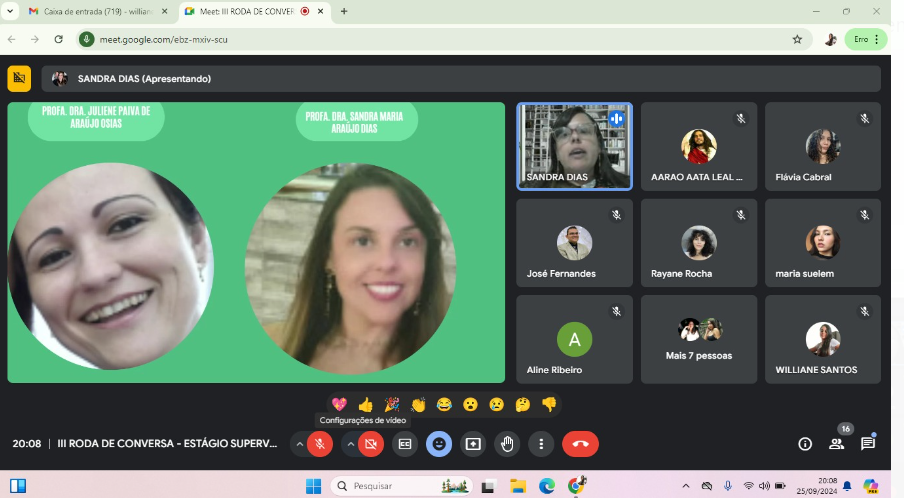904x498 pixels.
Task: Send the heart emoji reaction
Action: (339, 404)
